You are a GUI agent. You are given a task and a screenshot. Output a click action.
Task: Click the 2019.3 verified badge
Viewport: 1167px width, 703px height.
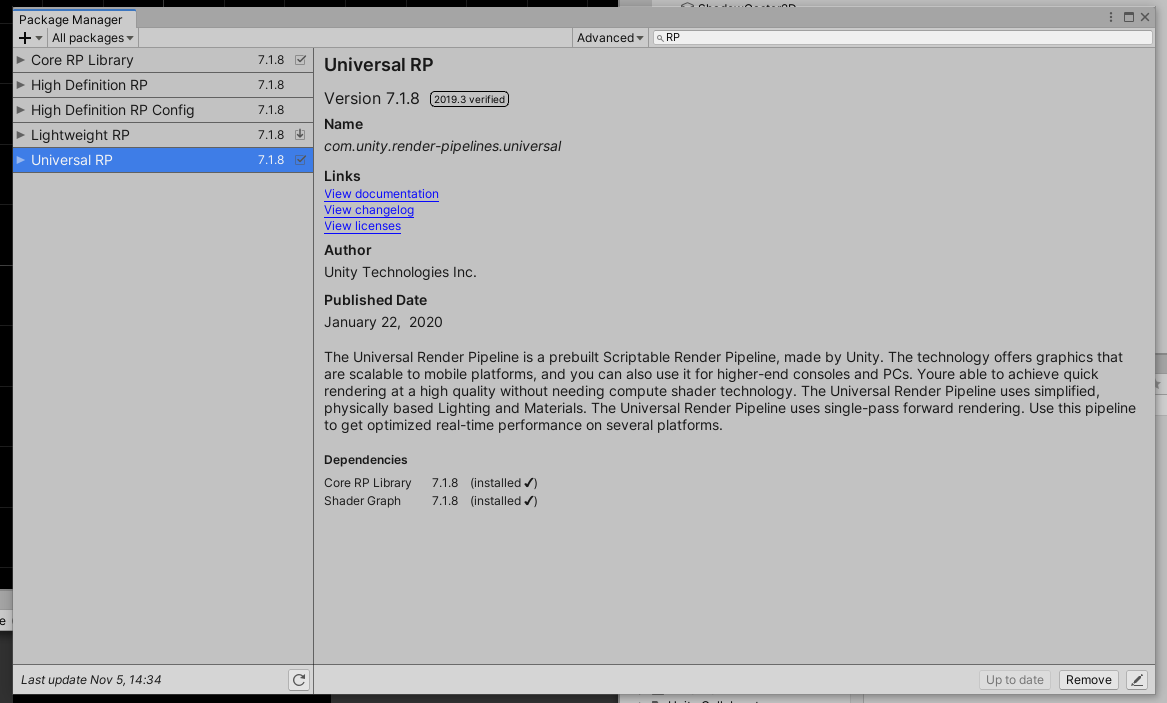click(470, 99)
